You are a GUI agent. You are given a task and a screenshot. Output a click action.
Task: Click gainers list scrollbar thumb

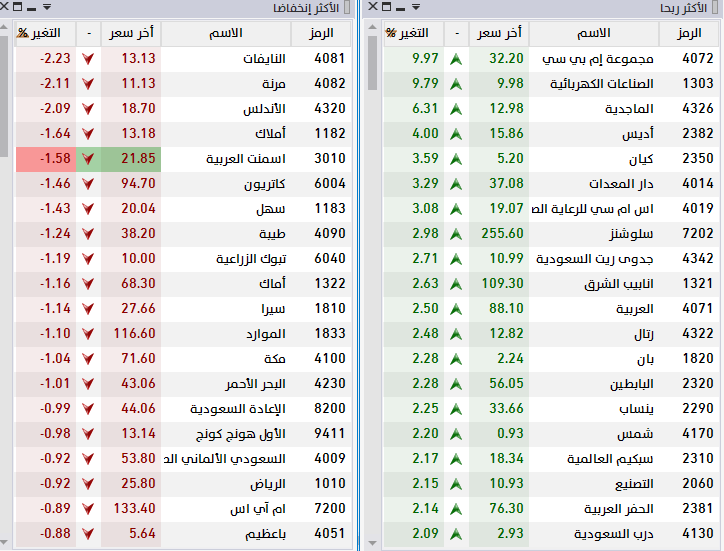coord(373,63)
